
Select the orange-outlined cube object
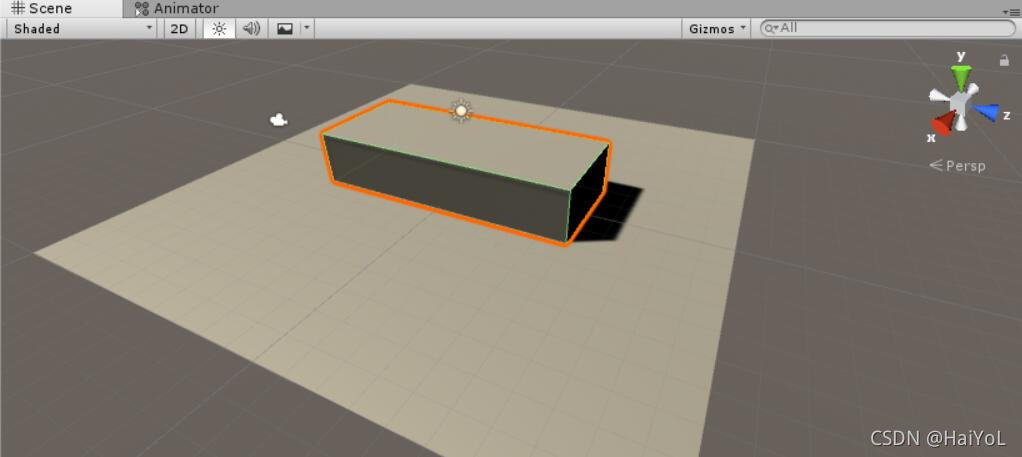(466, 173)
